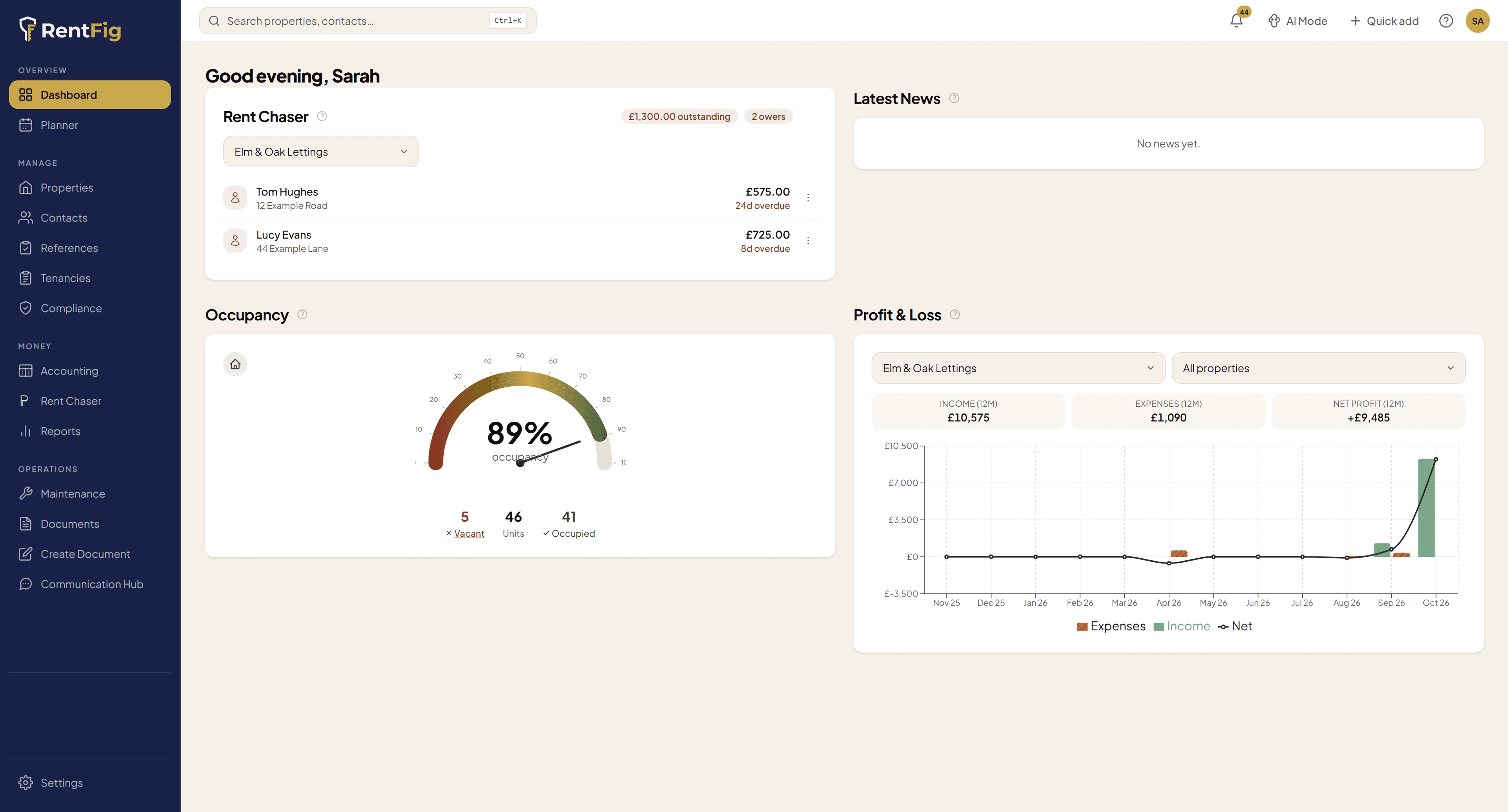Click the 8d overdue text
The height and width of the screenshot is (812, 1508).
[765, 248]
